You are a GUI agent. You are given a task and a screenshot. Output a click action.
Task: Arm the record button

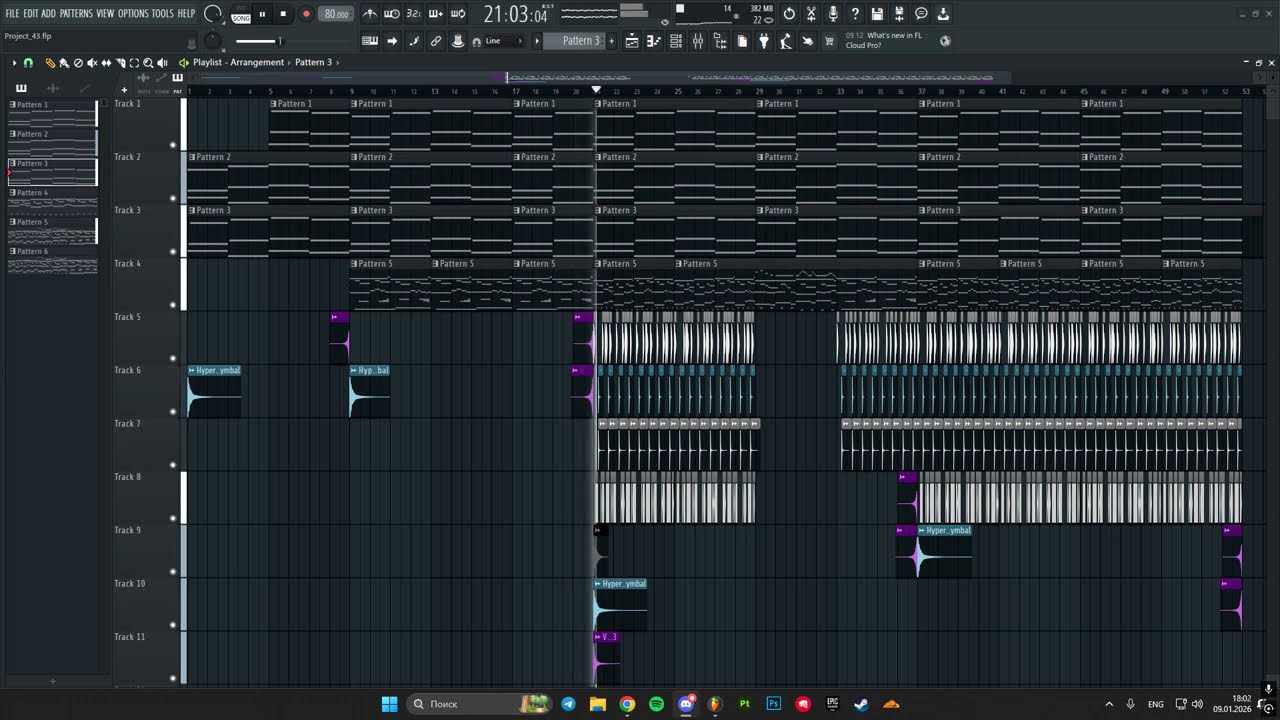click(x=306, y=14)
